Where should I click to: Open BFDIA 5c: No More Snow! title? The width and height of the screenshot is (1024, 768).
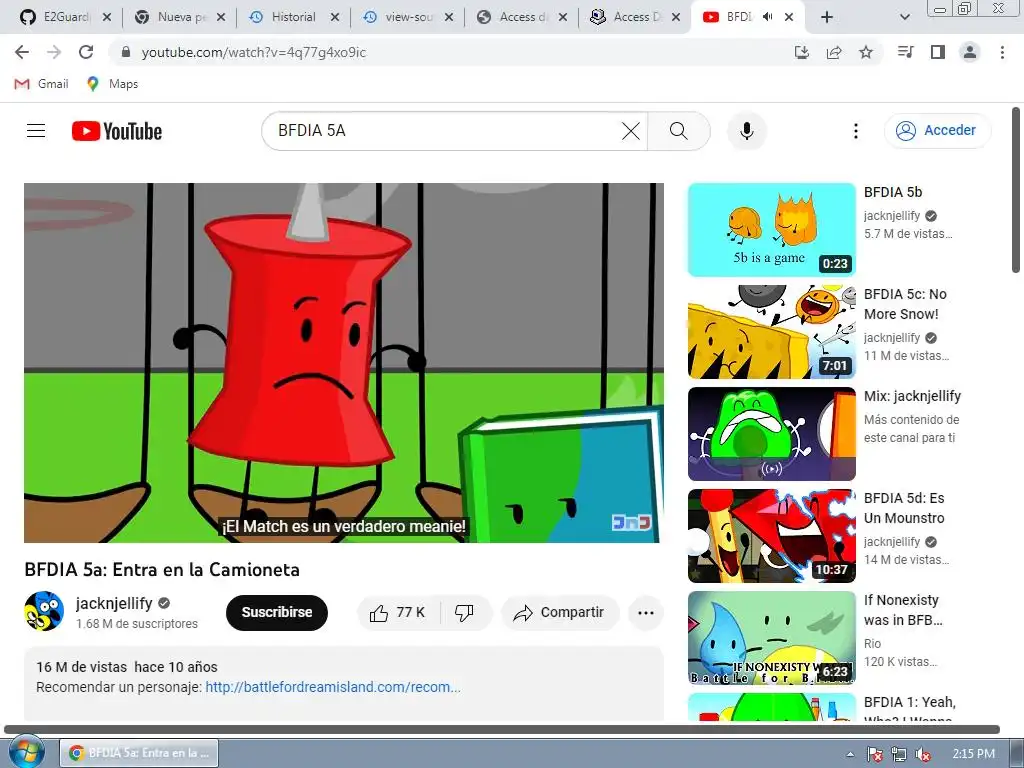click(905, 304)
